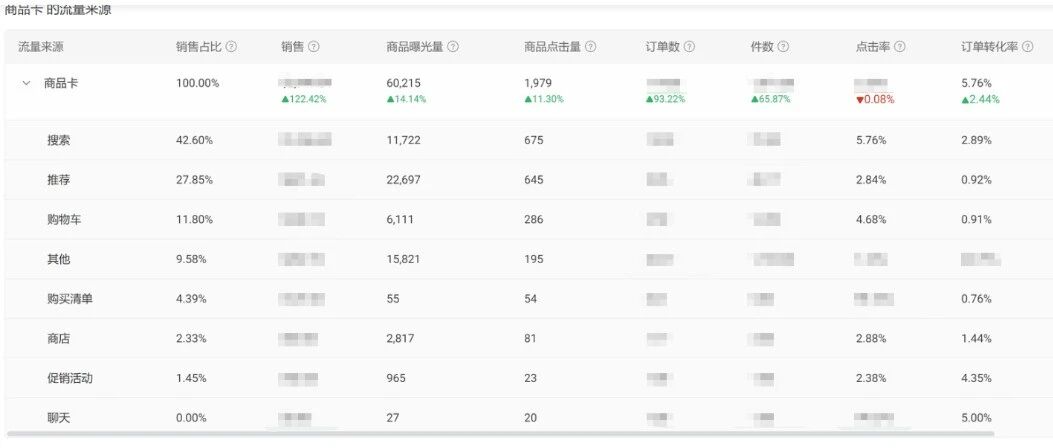This screenshot has width=1053, height=448.
Task: Select the 订单数 column header text
Action: point(662,47)
